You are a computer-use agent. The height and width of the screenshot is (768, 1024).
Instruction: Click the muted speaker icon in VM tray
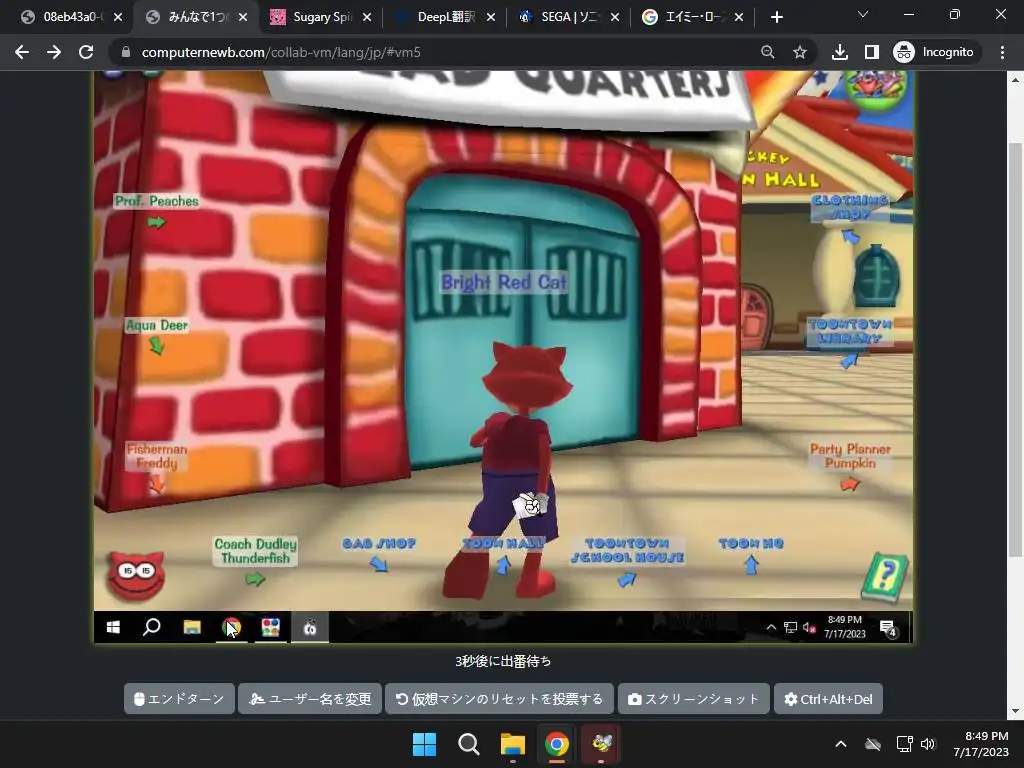tap(809, 627)
